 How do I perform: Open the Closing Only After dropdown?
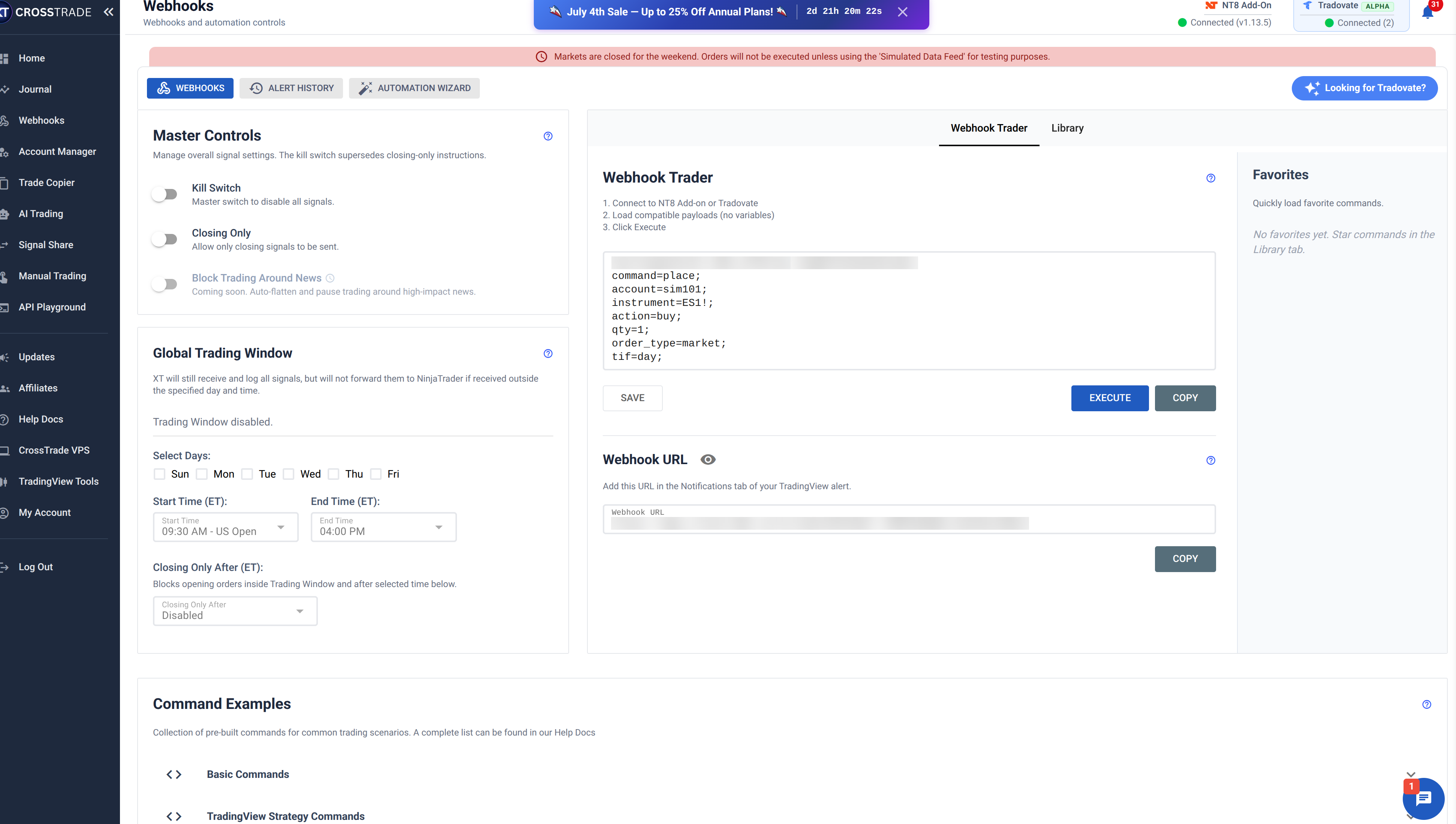tap(235, 611)
